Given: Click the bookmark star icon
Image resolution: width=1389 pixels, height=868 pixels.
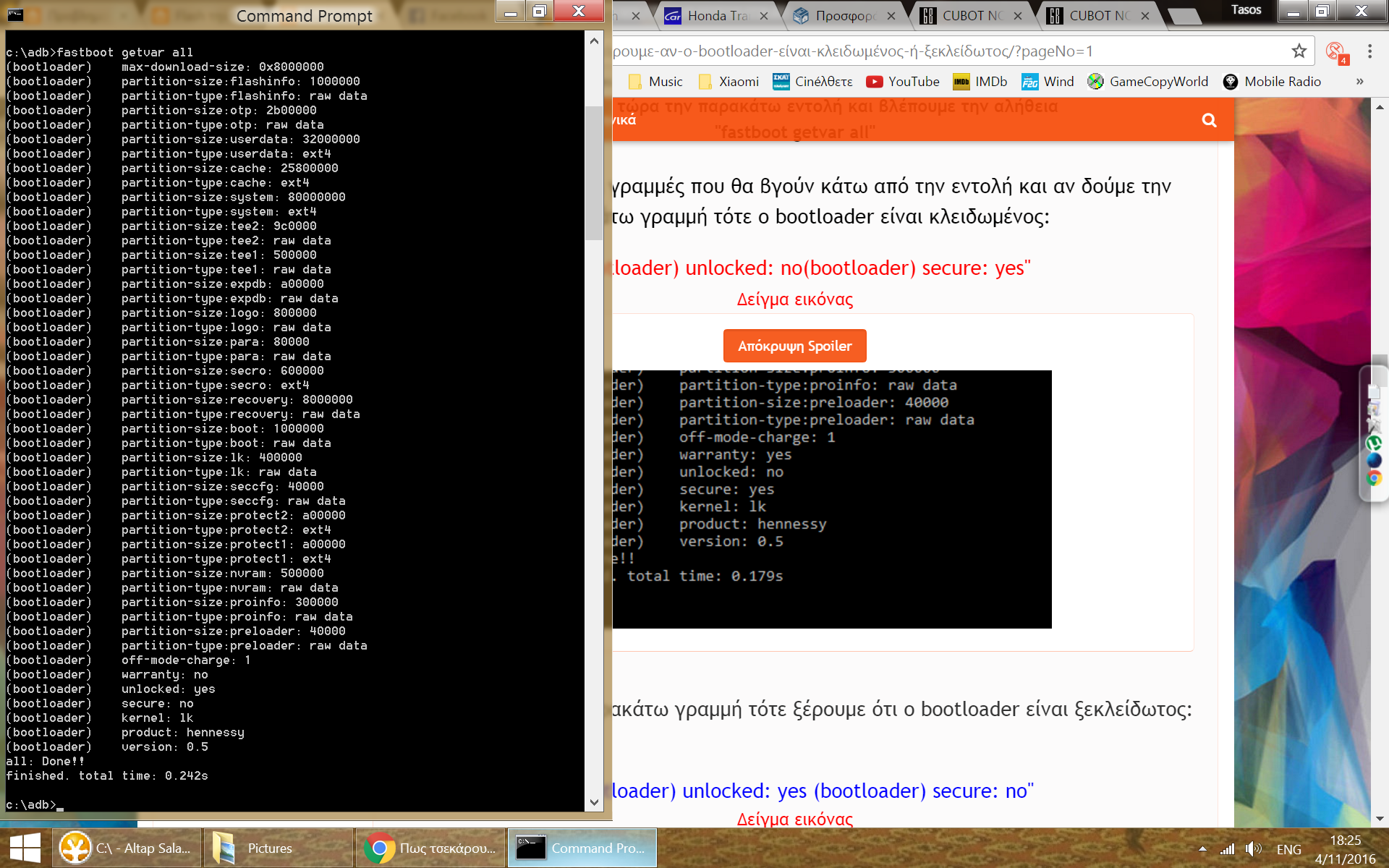Looking at the screenshot, I should tap(1299, 51).
